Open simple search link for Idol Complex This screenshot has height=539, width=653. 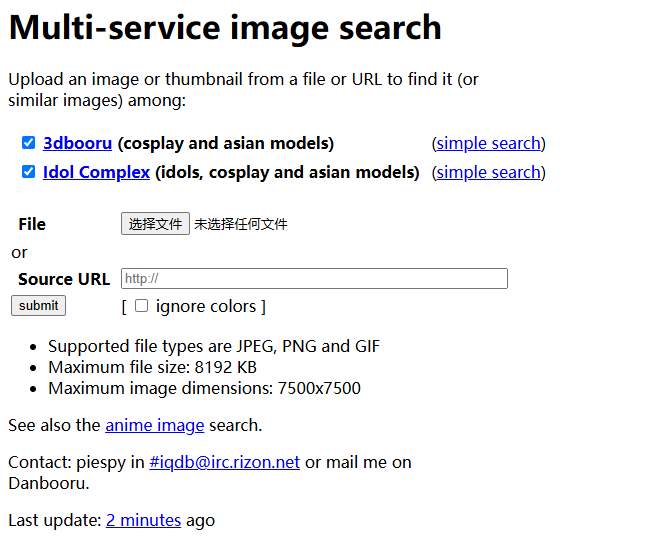488,172
